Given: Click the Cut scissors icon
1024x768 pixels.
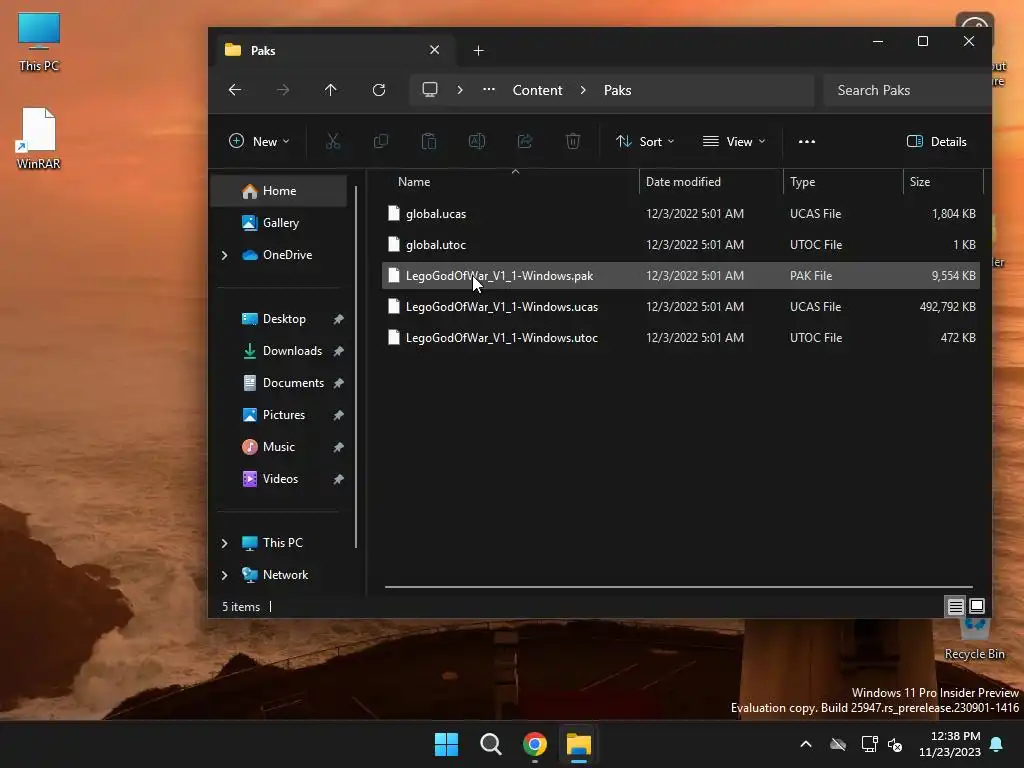Looking at the screenshot, I should 333,141.
